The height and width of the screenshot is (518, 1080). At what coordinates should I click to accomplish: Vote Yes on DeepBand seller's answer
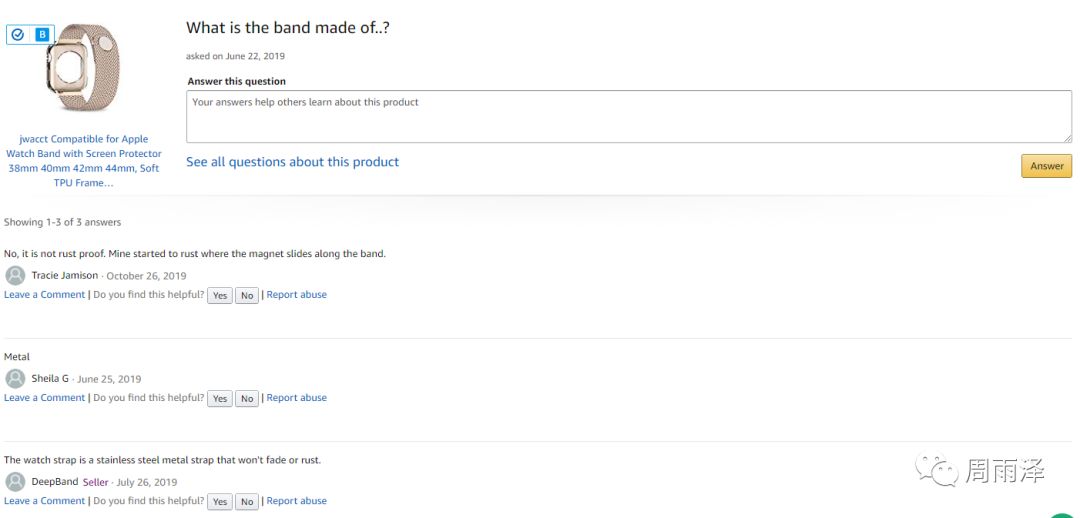(x=220, y=502)
